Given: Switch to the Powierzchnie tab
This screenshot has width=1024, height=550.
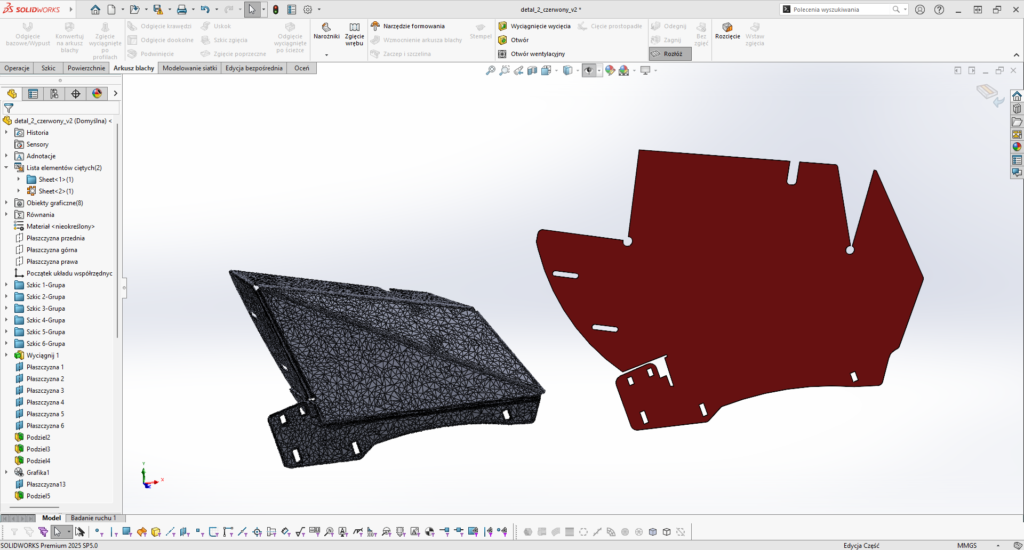Looking at the screenshot, I should (x=86, y=68).
